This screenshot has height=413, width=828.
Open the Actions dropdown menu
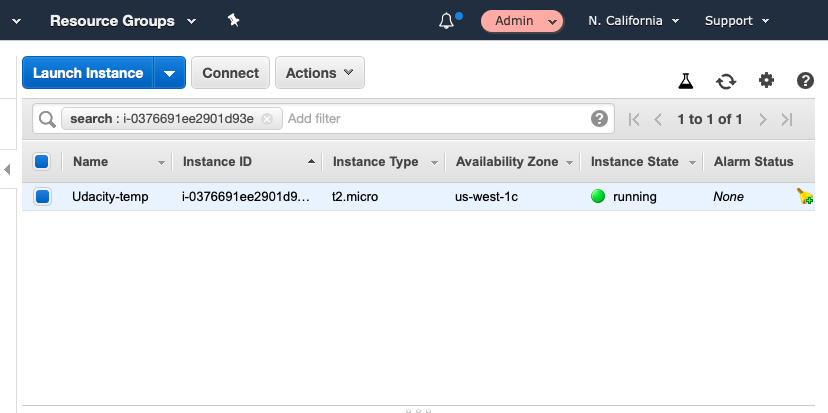click(x=319, y=73)
